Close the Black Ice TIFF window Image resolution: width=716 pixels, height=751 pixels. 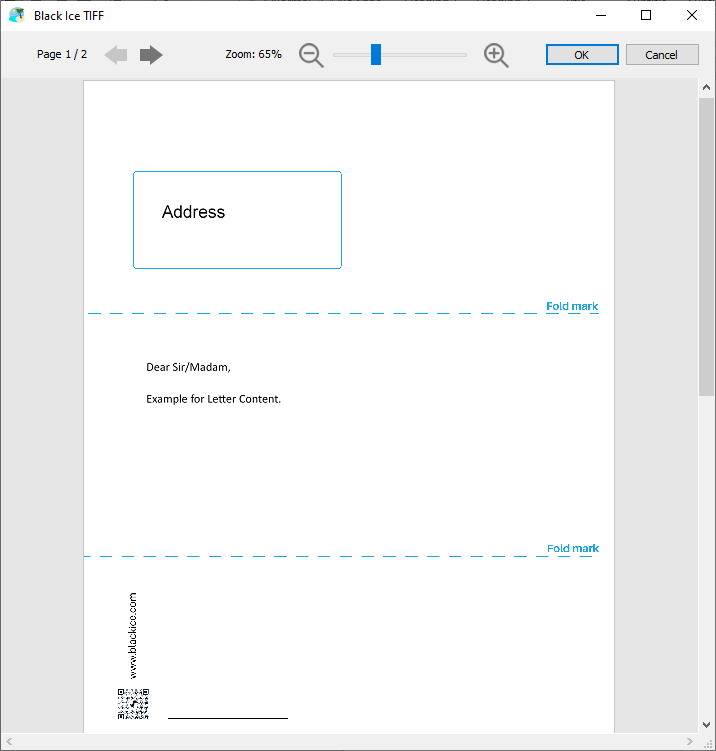[692, 15]
